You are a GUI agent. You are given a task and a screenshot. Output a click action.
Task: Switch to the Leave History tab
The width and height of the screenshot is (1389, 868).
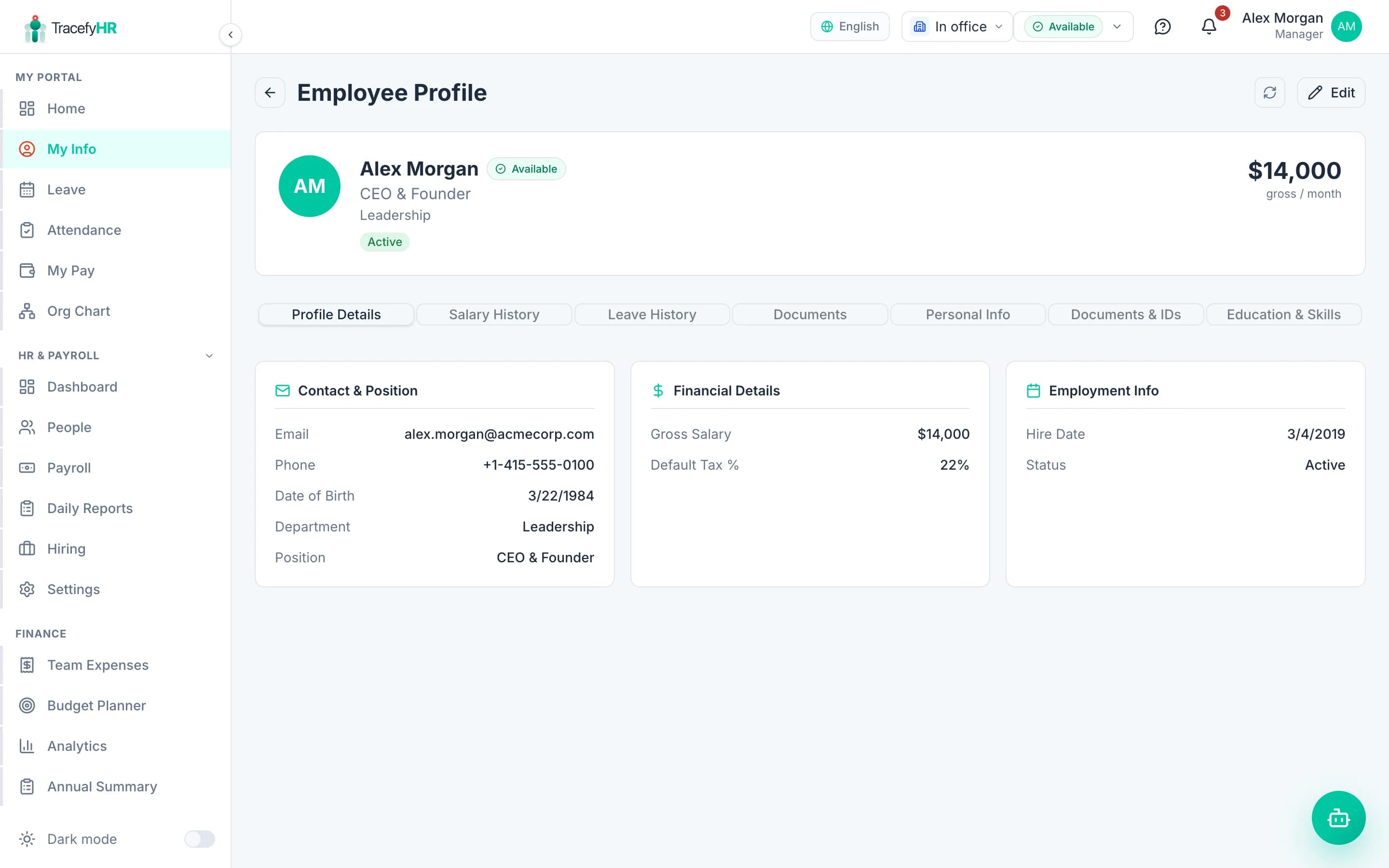652,314
